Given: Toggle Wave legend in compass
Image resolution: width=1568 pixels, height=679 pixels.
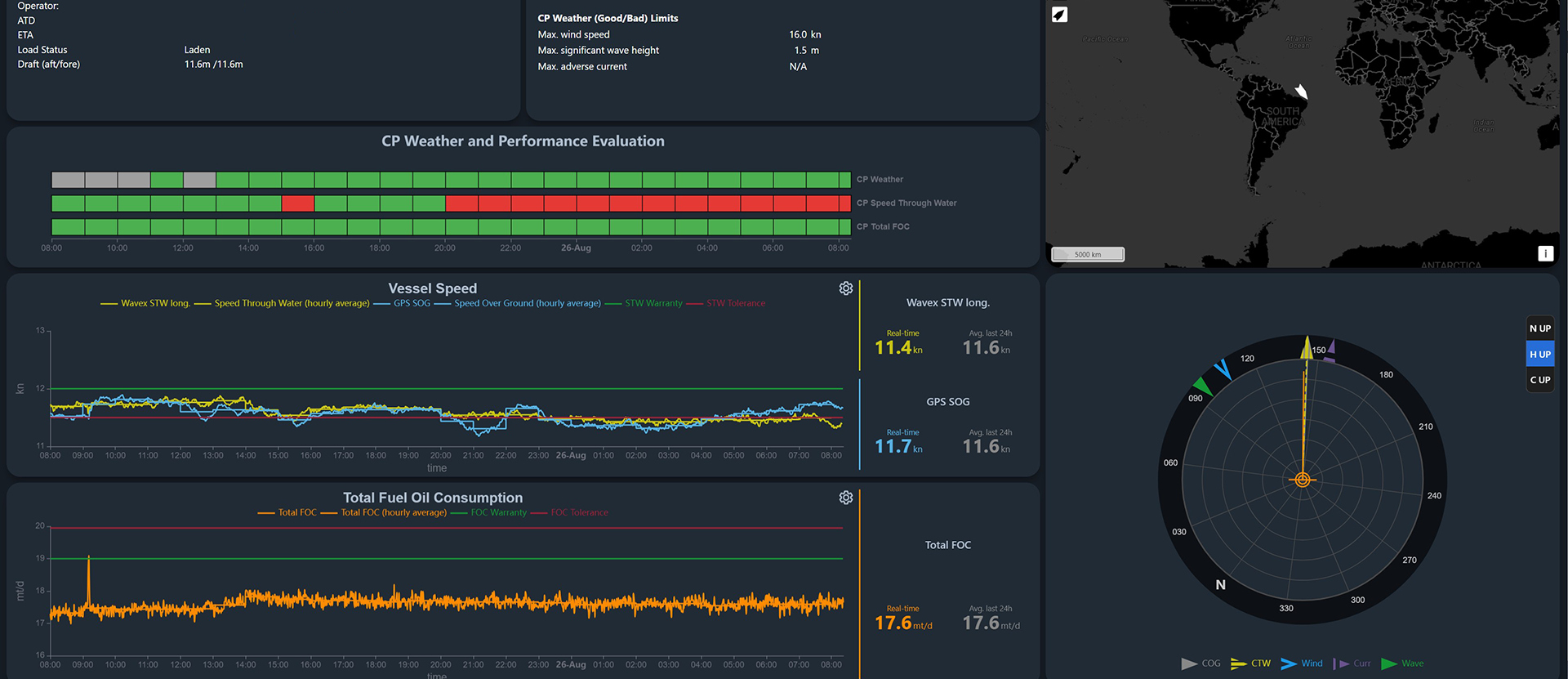Looking at the screenshot, I should 1402,663.
